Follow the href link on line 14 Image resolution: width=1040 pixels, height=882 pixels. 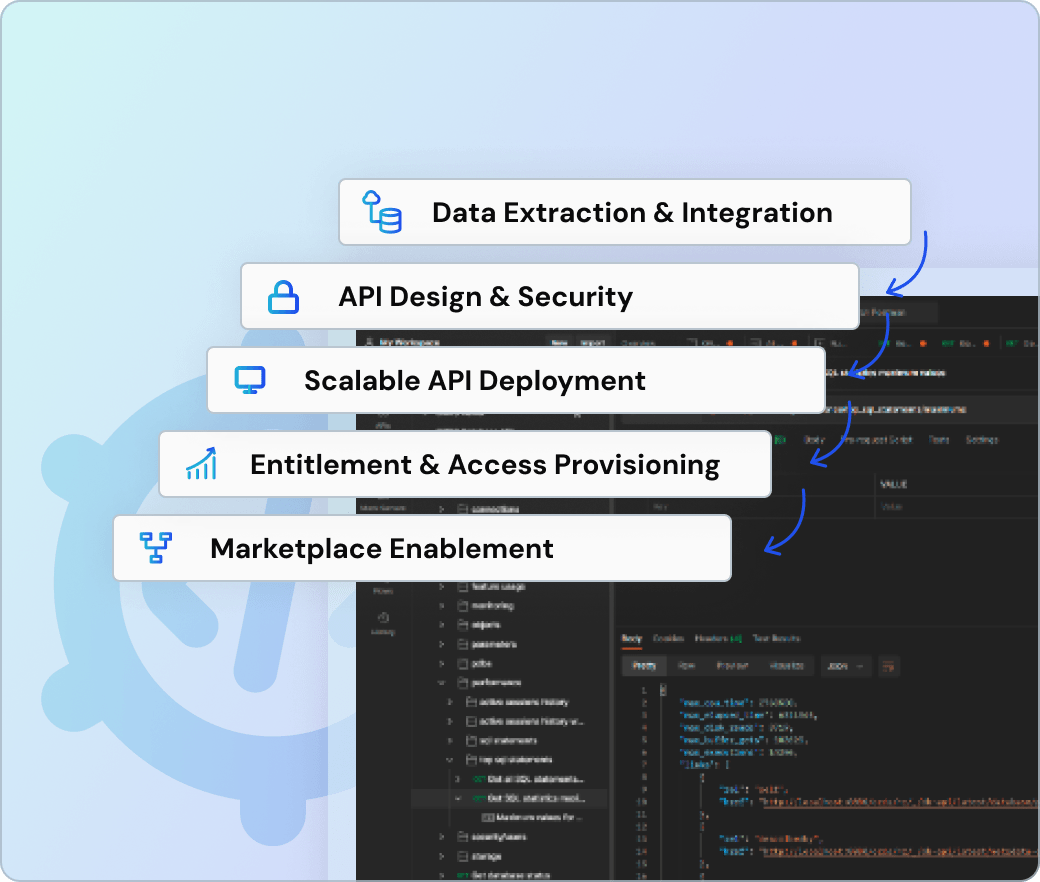899,851
